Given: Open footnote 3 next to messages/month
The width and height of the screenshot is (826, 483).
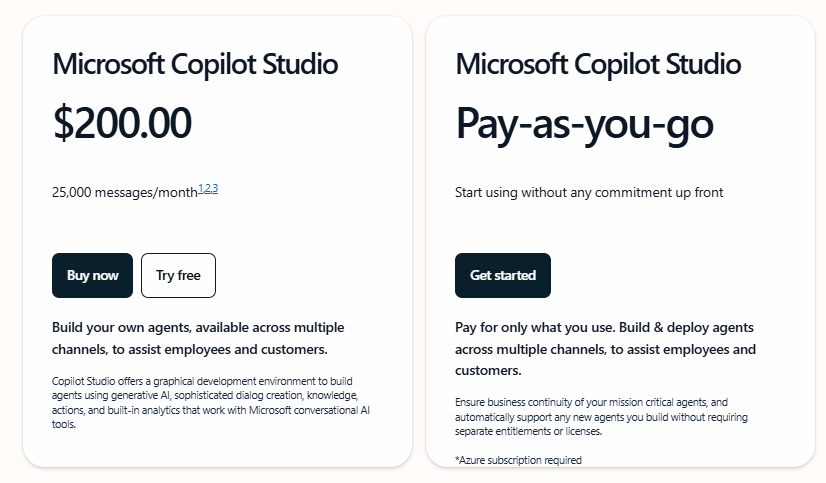Looking at the screenshot, I should 214,189.
